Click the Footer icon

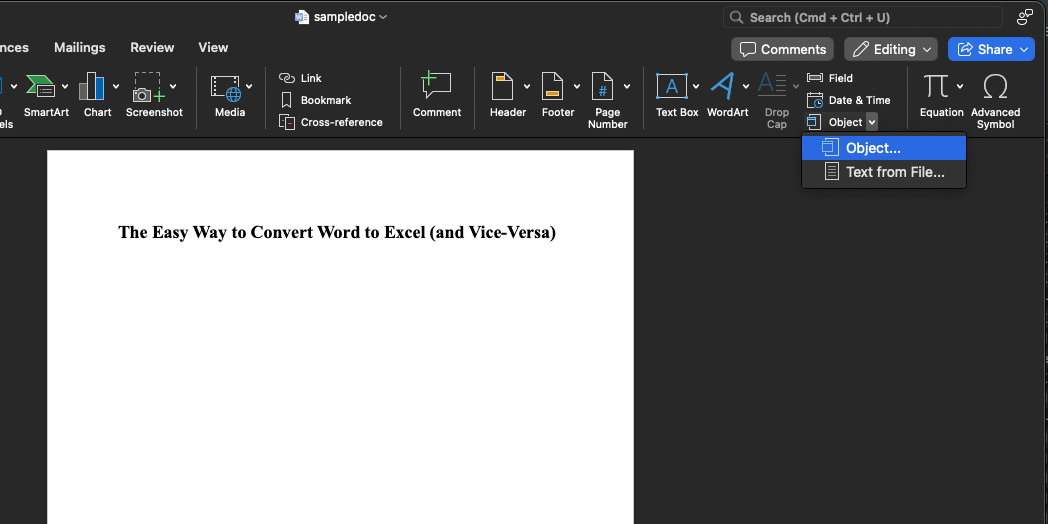pos(552,87)
